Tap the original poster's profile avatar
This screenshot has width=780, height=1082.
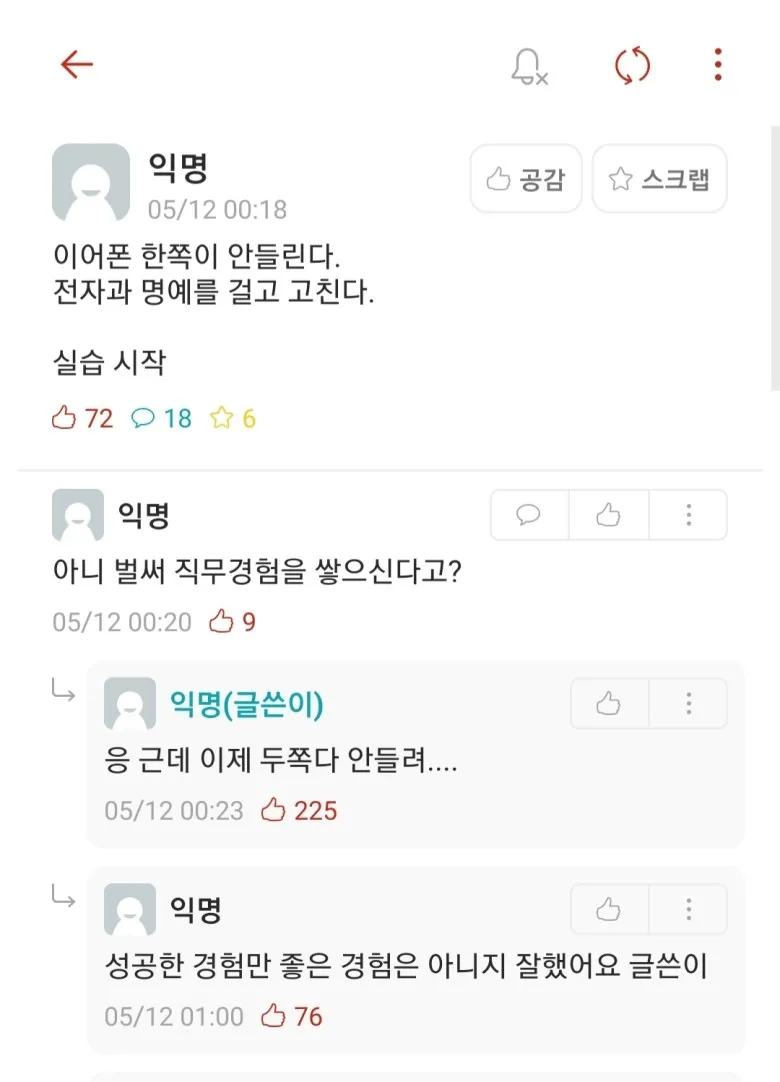coord(91,183)
